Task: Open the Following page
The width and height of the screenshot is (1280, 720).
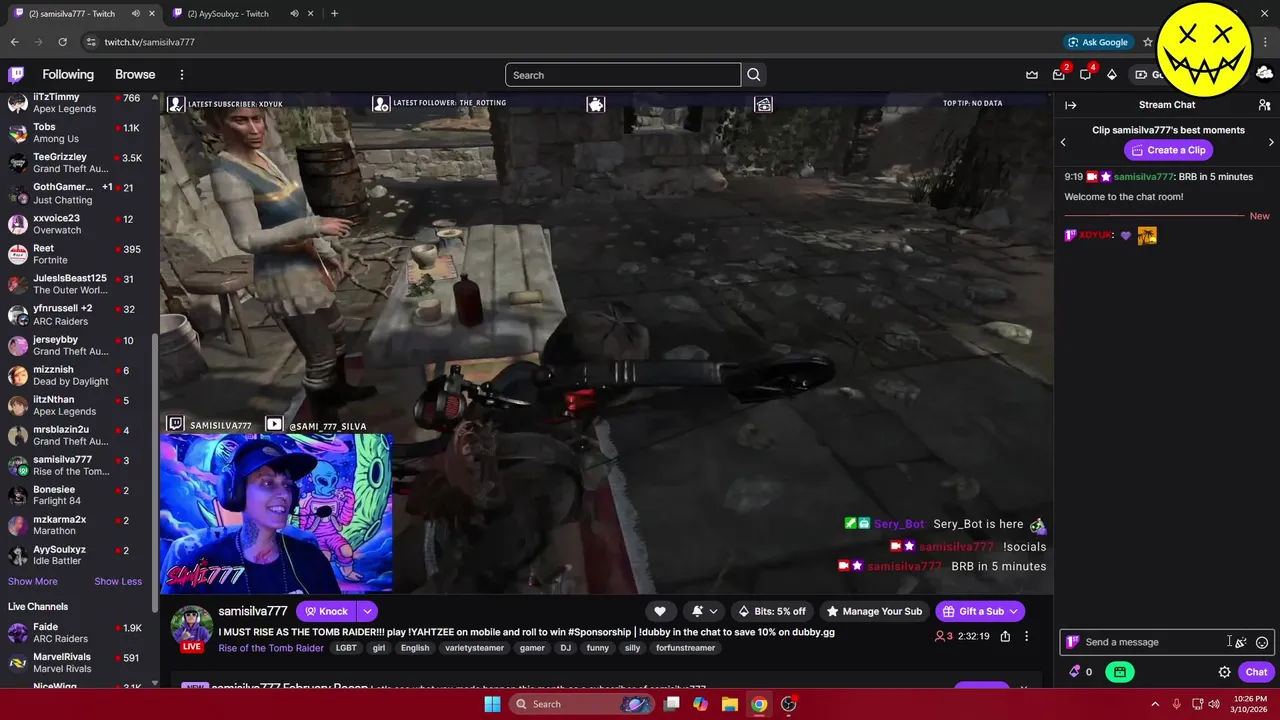Action: pyautogui.click(x=68, y=75)
